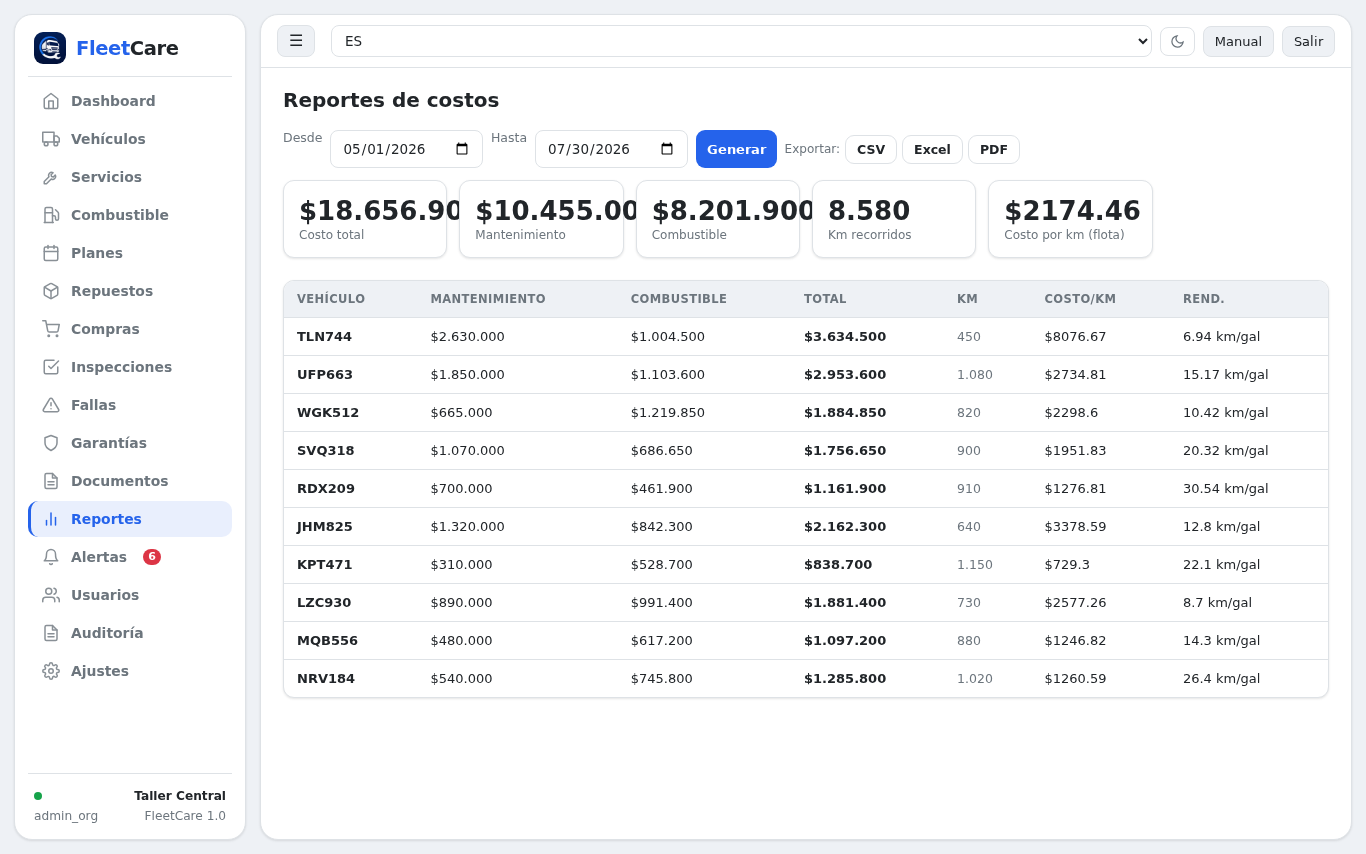Export report as Excel

point(932,149)
